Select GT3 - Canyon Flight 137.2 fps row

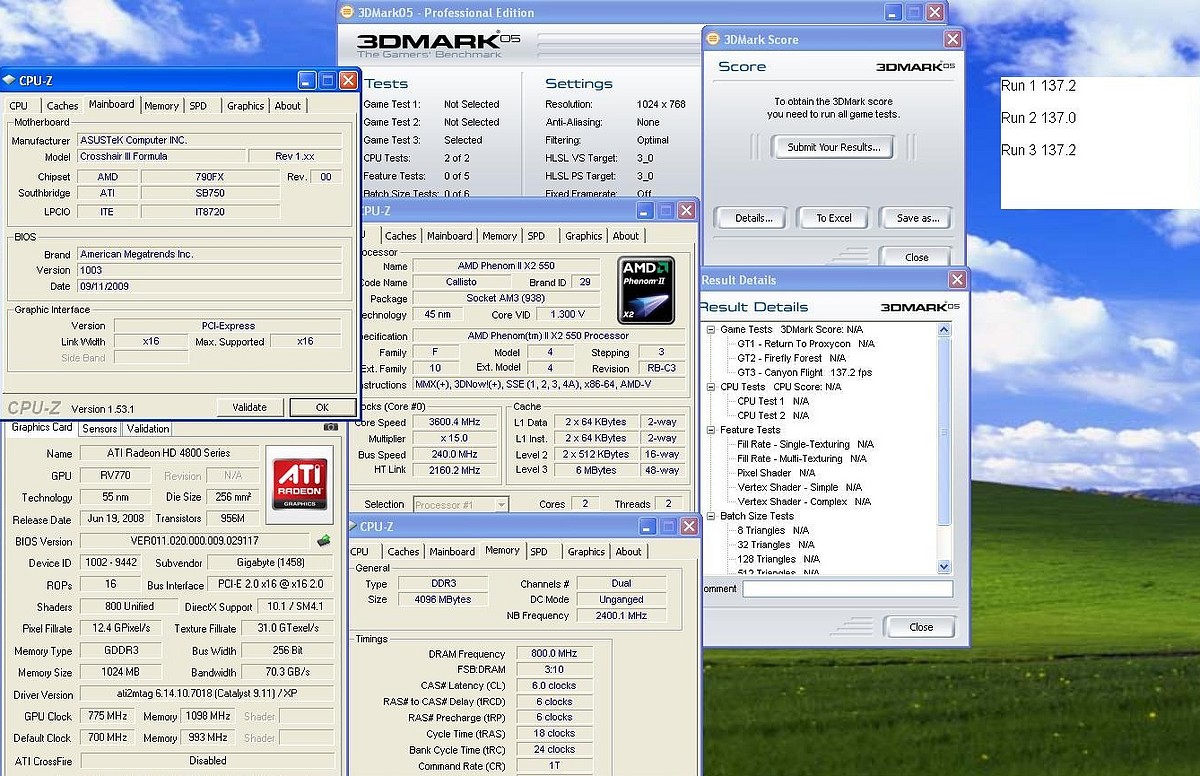805,372
